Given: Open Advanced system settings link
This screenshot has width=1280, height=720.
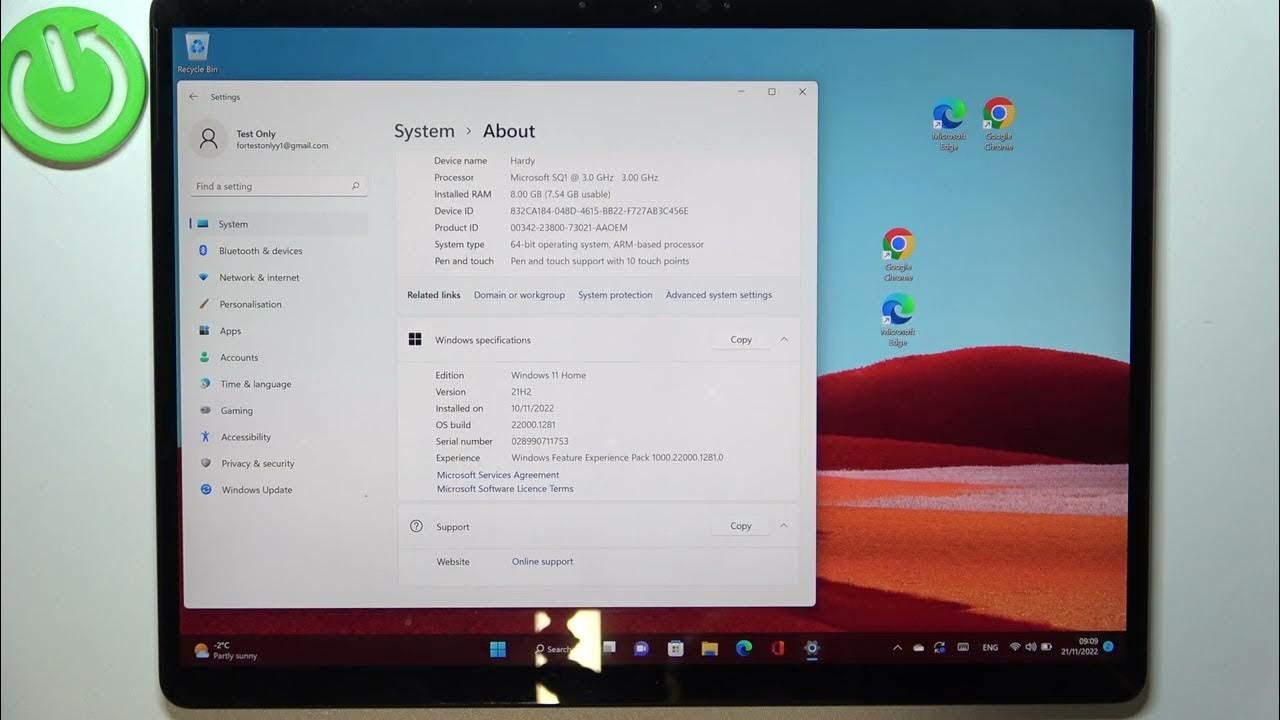Looking at the screenshot, I should click(x=719, y=295).
